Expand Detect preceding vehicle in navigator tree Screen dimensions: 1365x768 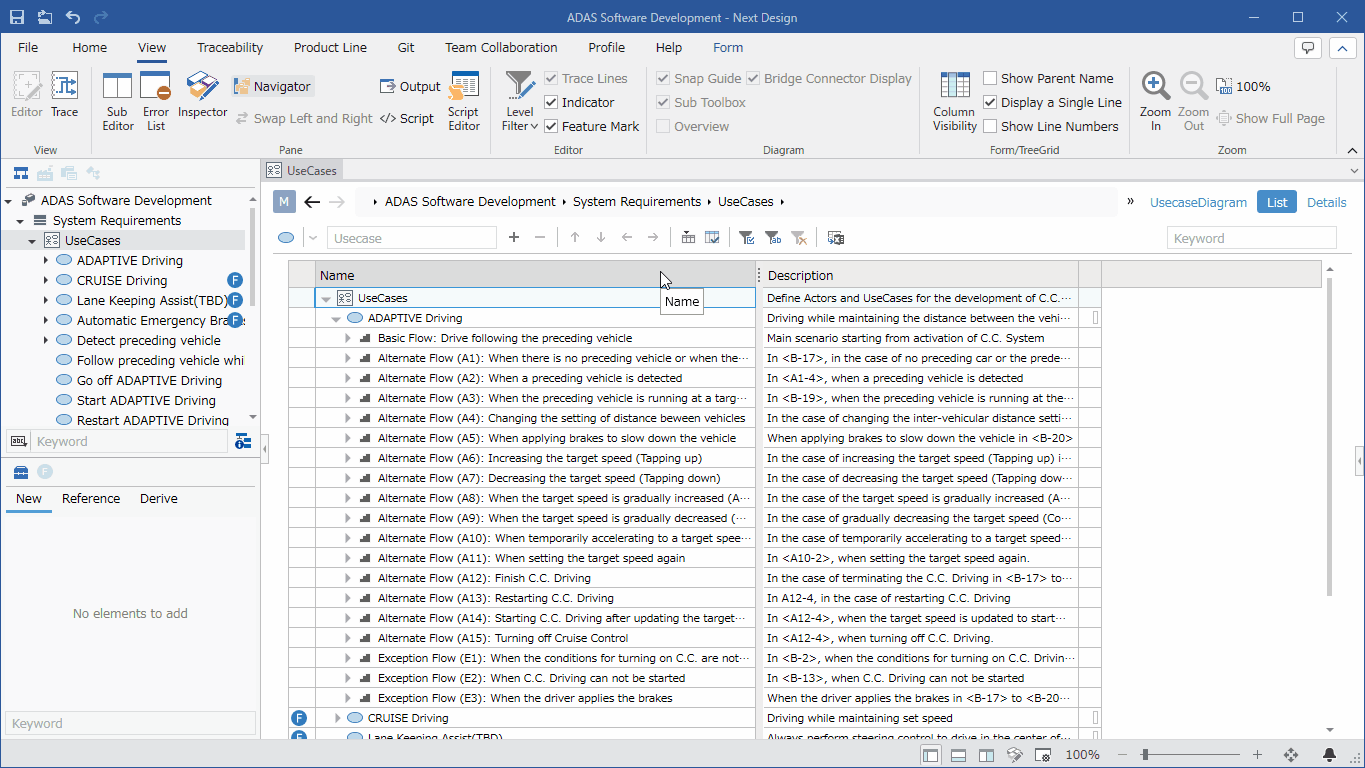click(46, 340)
